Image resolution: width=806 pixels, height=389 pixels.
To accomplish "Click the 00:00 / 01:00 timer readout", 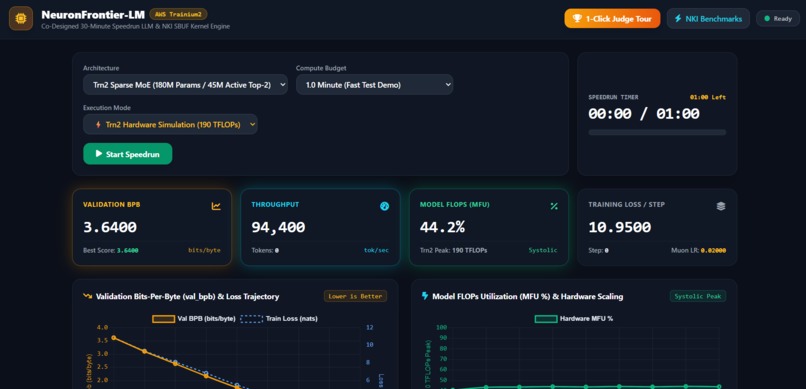I will pyautogui.click(x=644, y=114).
